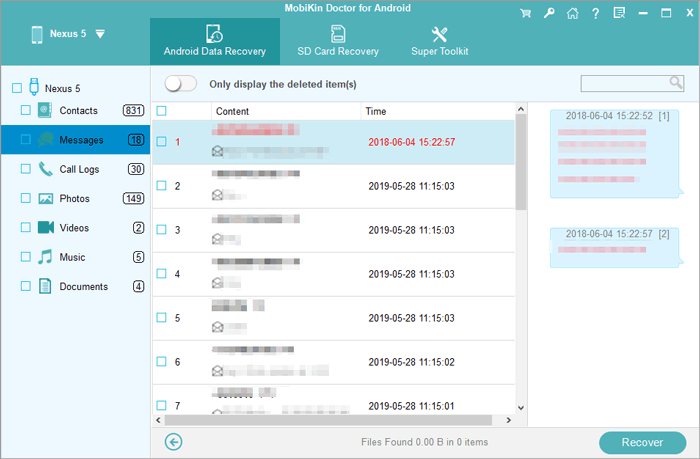Tick the checkbox for message row 2
This screenshot has height=459, width=700.
[162, 186]
